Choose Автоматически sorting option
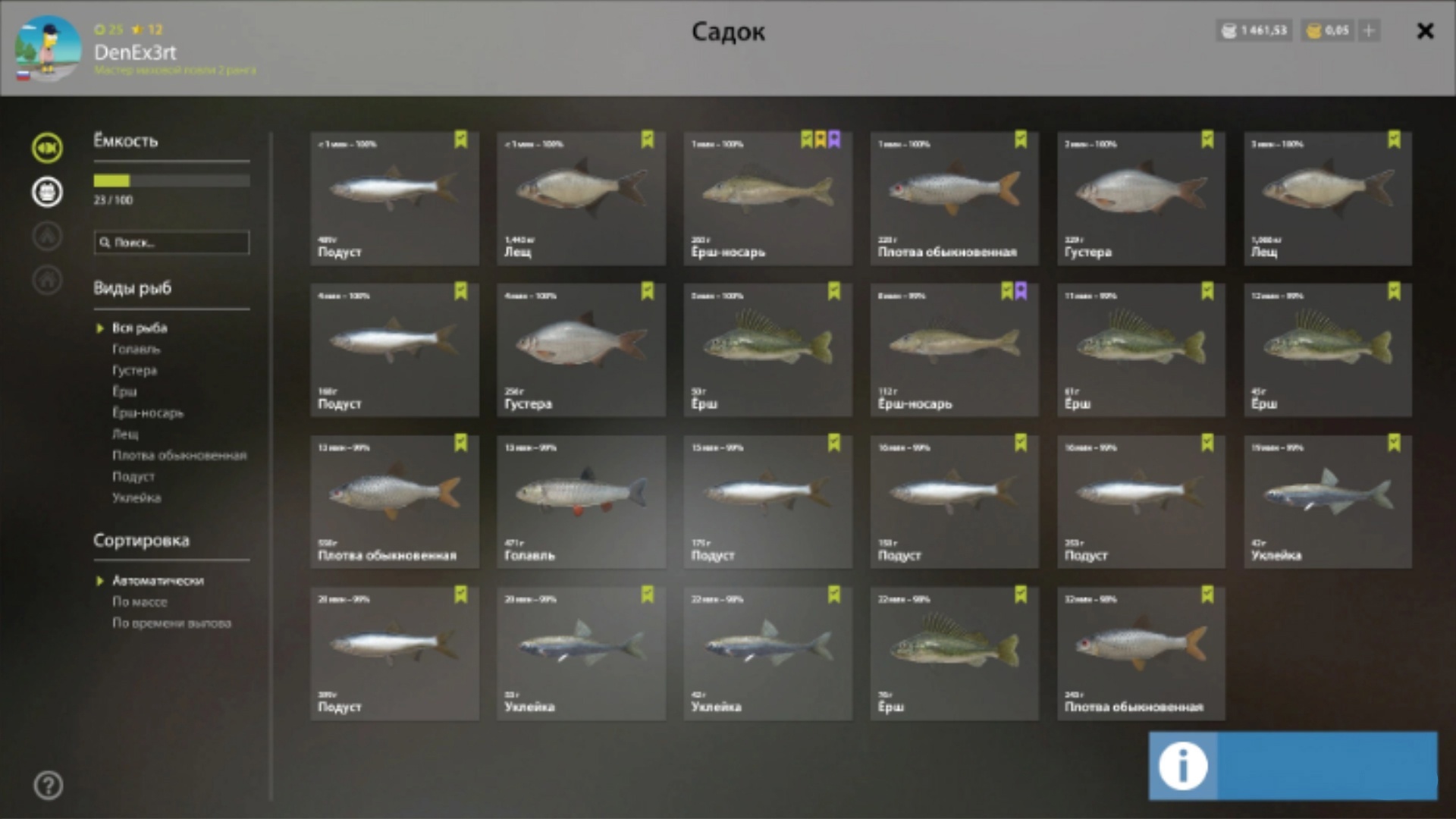 [x=158, y=580]
